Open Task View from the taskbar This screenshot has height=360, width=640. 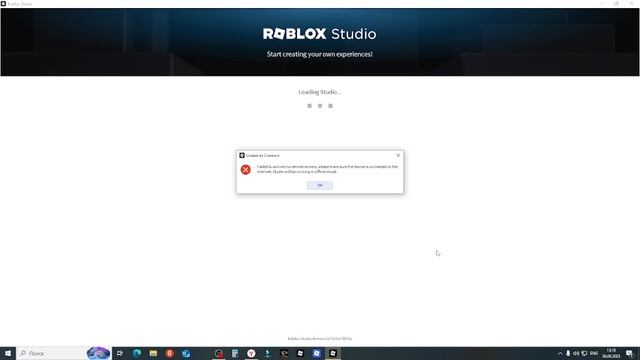[x=120, y=353]
